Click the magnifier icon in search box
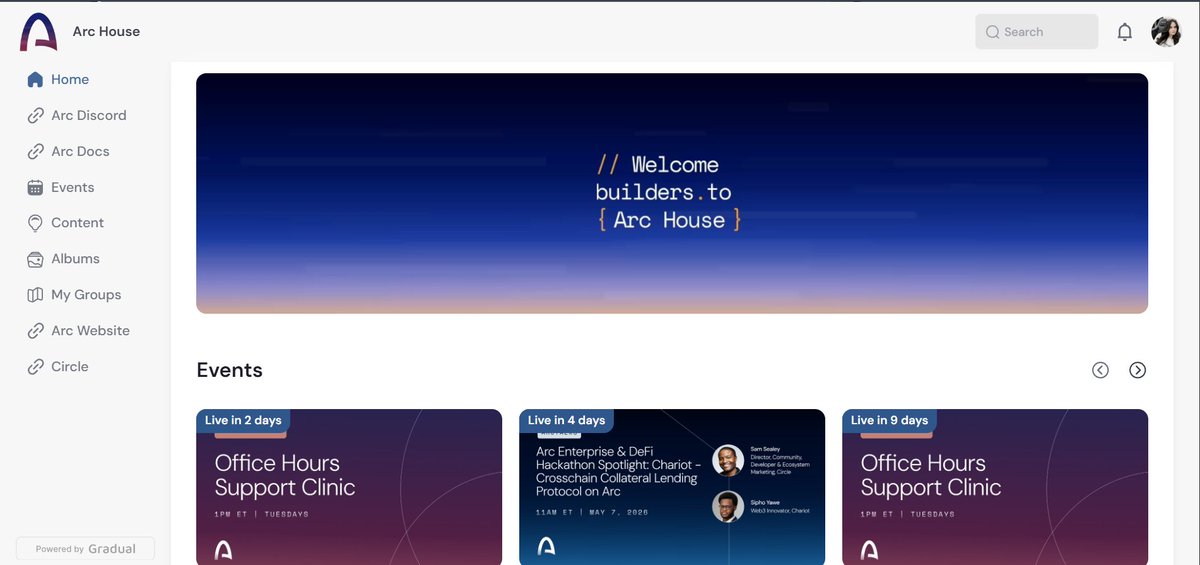 point(992,32)
